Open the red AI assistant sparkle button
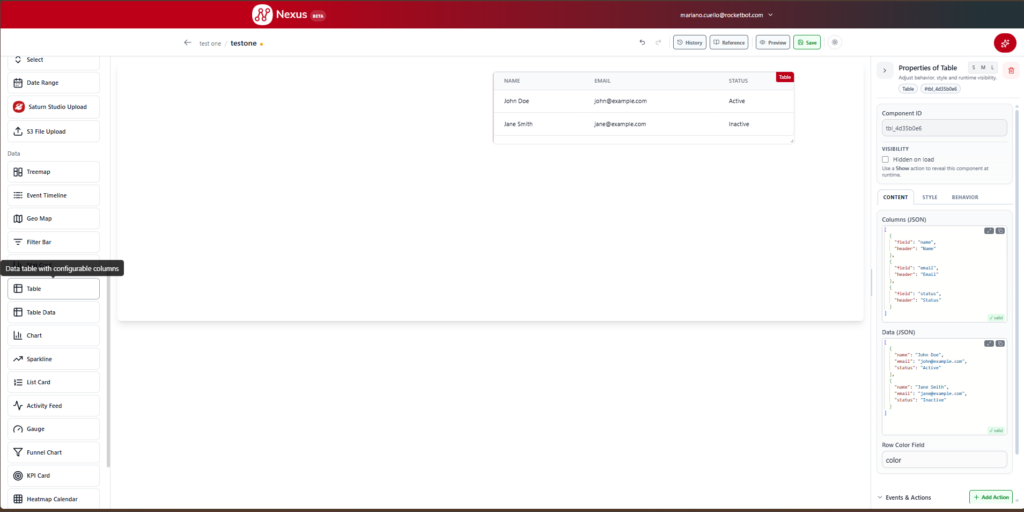This screenshot has height=512, width=1024. 1004,43
